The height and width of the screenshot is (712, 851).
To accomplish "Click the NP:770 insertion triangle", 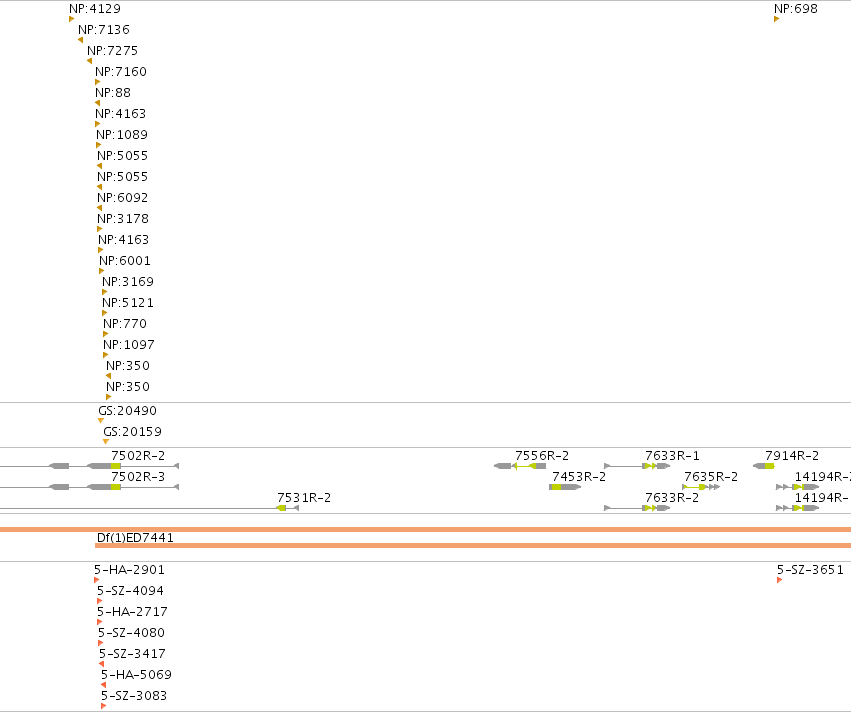I will coord(106,334).
